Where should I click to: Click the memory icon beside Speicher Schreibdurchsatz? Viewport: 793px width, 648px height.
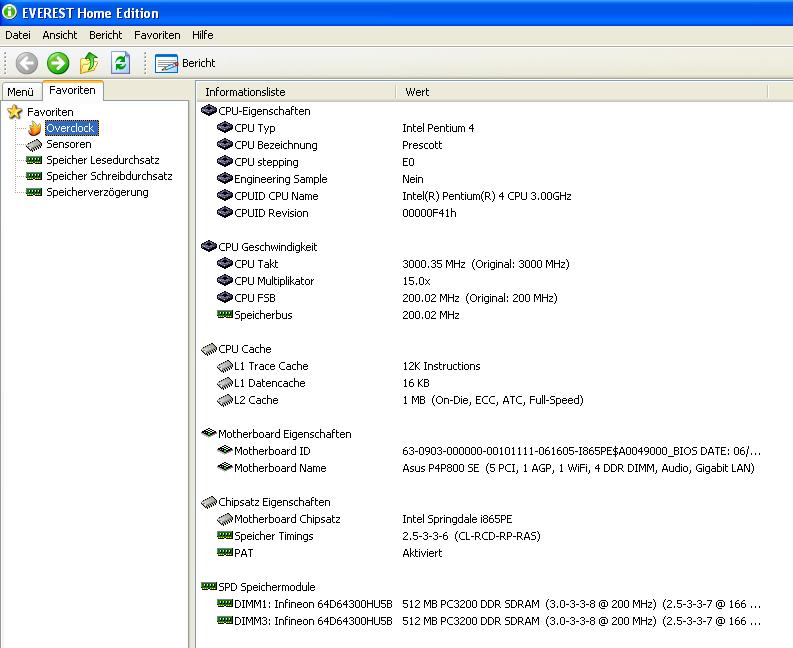(34, 177)
